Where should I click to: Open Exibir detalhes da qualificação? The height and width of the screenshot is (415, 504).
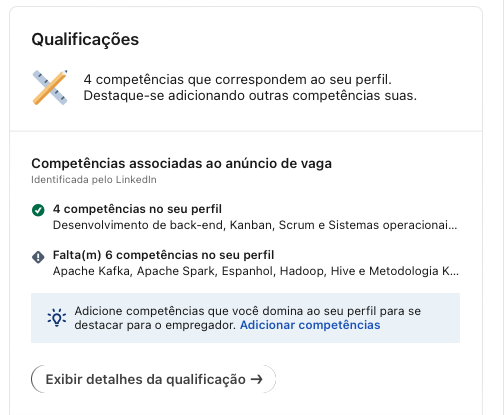154,379
